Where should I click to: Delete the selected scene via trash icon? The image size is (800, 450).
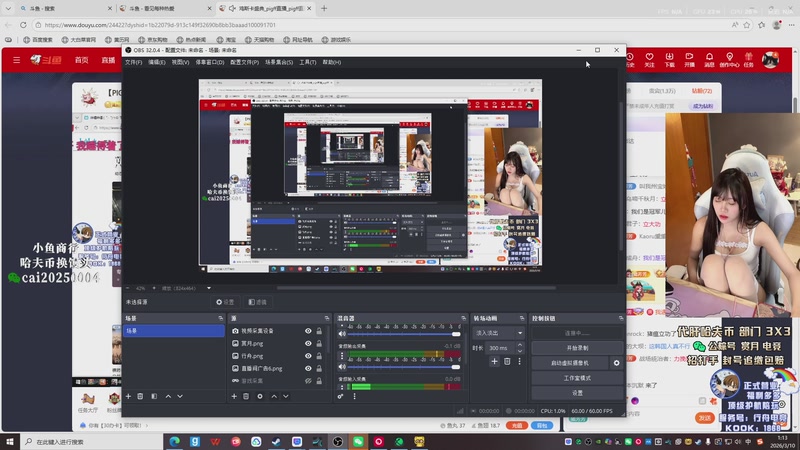[140, 396]
